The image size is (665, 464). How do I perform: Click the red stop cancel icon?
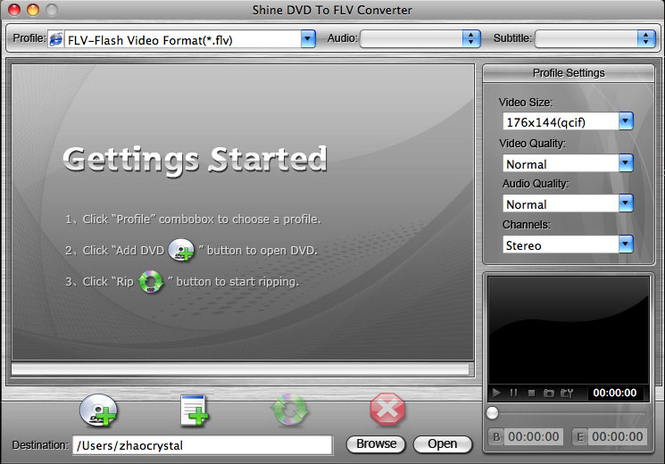[387, 409]
